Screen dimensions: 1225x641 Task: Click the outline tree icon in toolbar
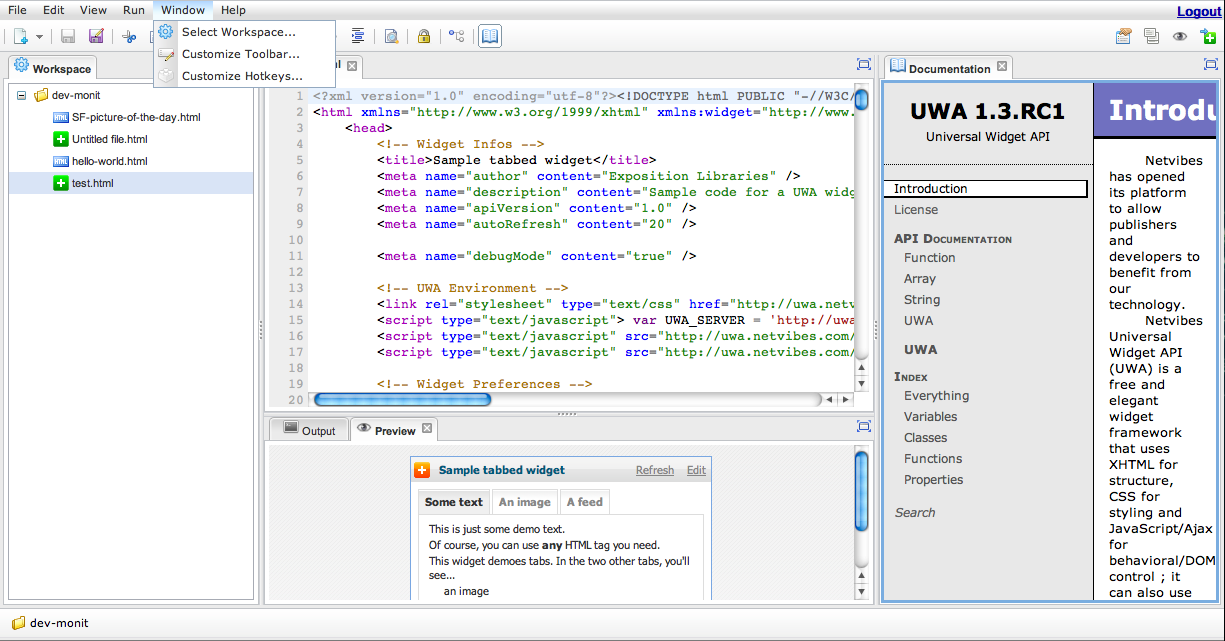coord(456,37)
